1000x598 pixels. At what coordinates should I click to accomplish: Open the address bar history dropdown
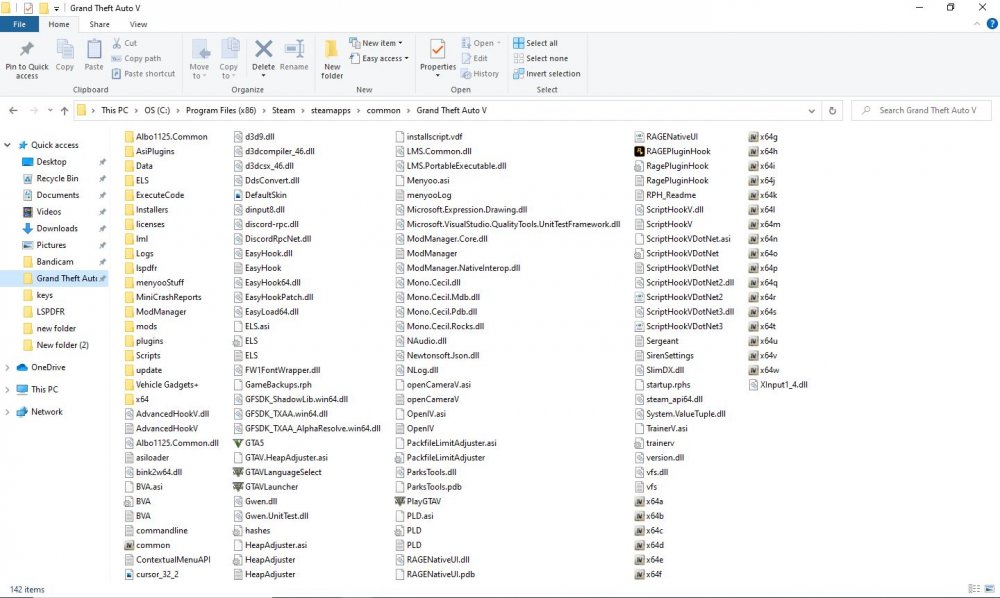(811, 110)
